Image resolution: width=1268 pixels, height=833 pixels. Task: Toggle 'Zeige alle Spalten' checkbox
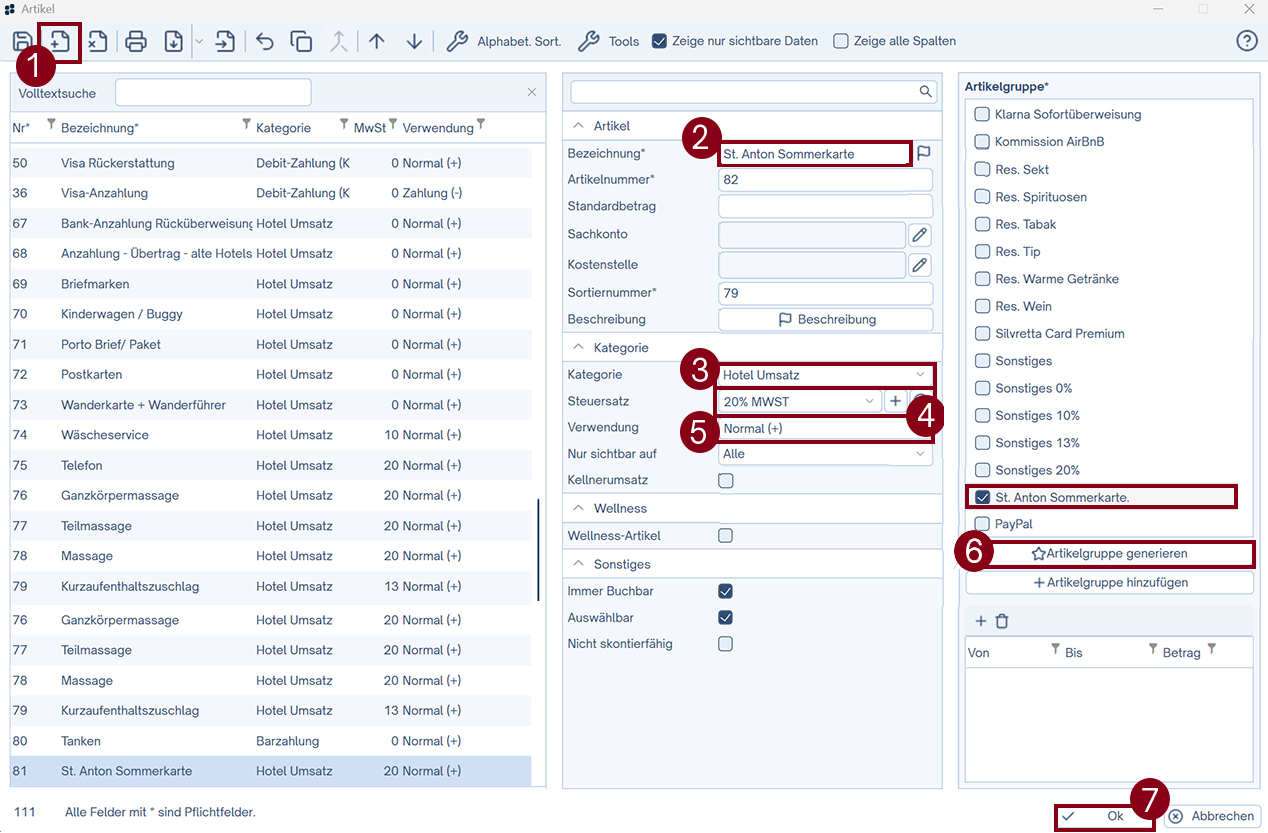click(841, 41)
